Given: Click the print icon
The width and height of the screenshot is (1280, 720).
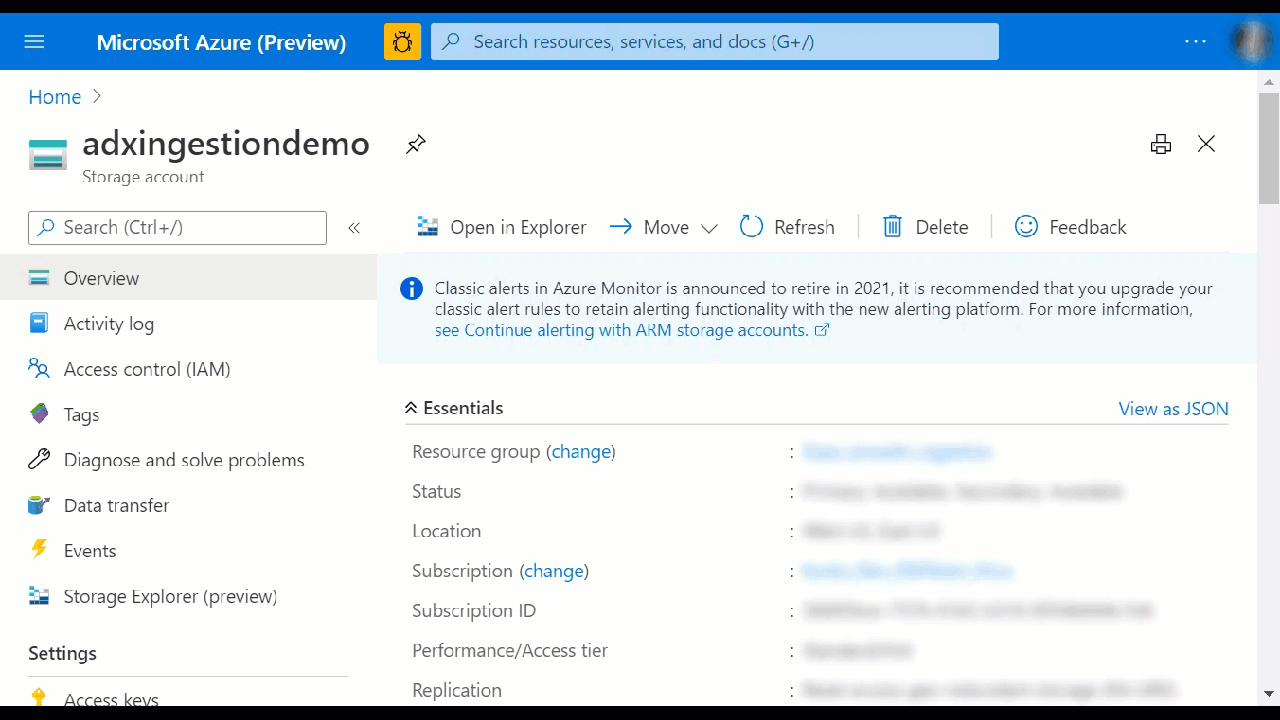Looking at the screenshot, I should (x=1161, y=144).
